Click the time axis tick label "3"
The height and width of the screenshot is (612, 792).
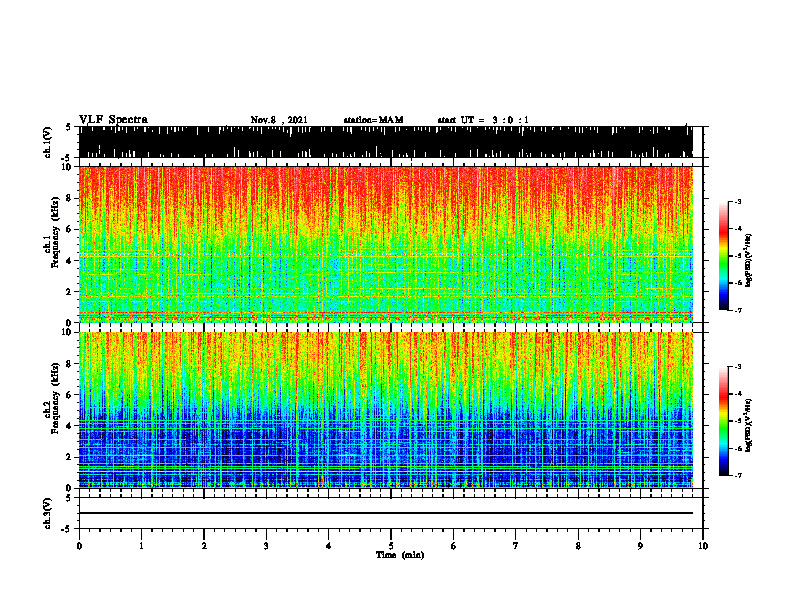click(x=266, y=546)
